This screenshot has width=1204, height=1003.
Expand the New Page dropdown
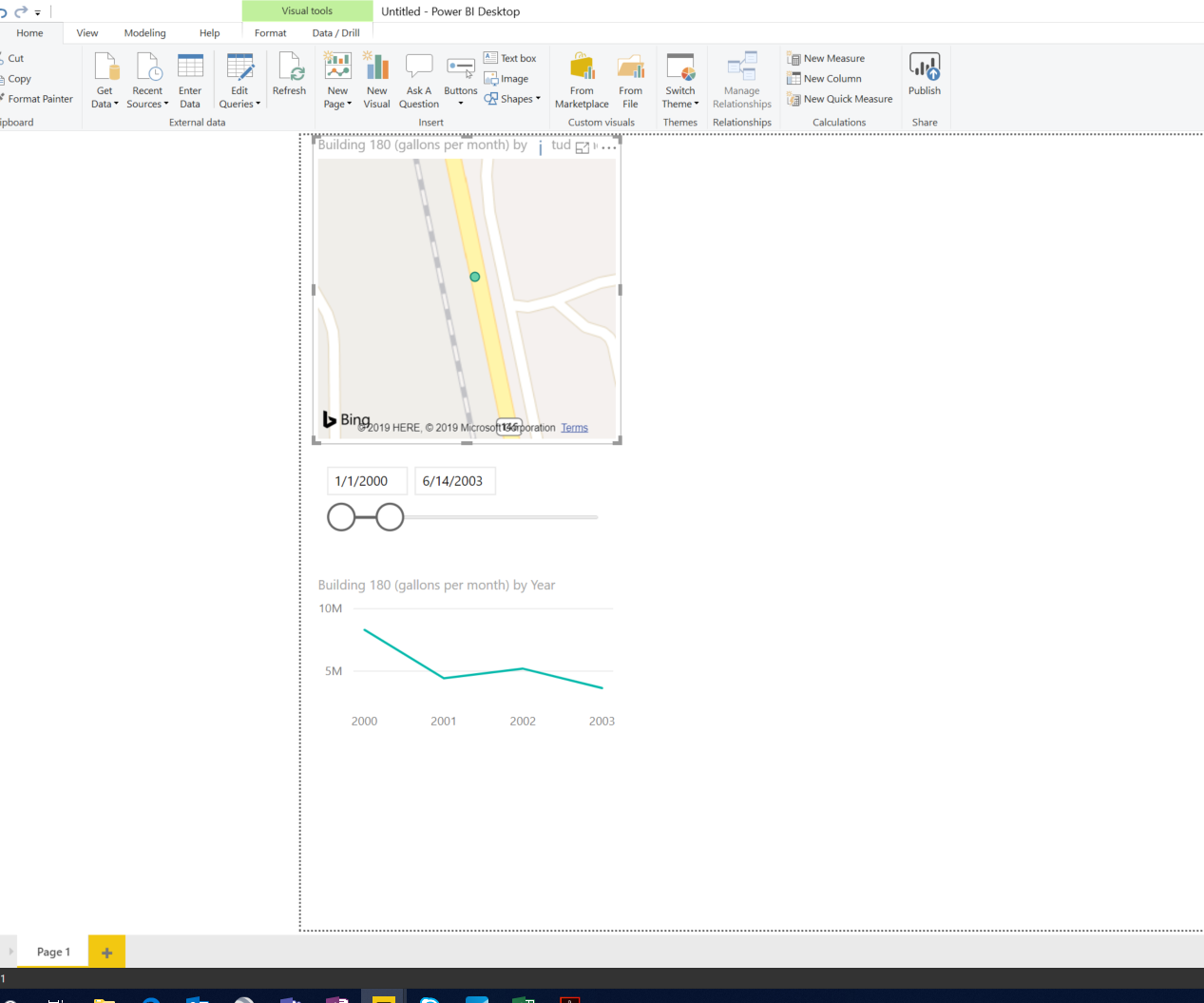tap(349, 104)
